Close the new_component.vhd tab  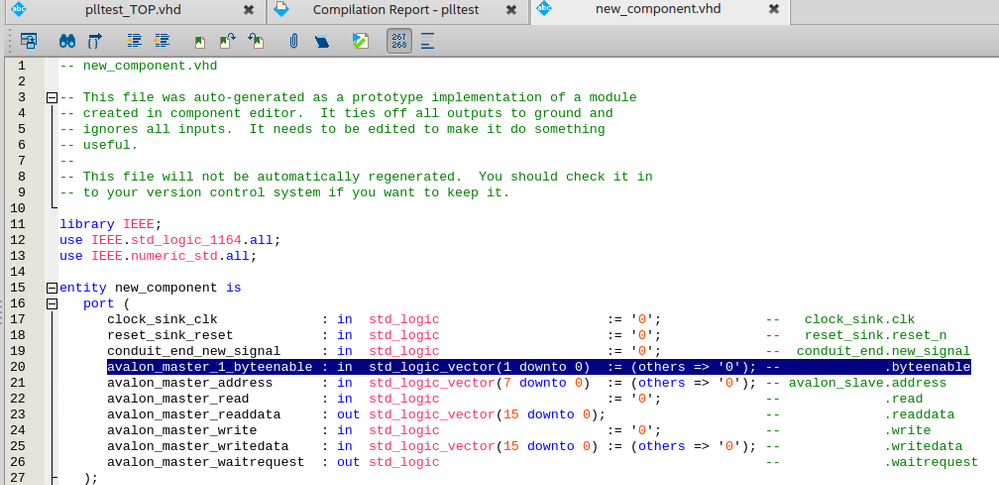point(773,10)
